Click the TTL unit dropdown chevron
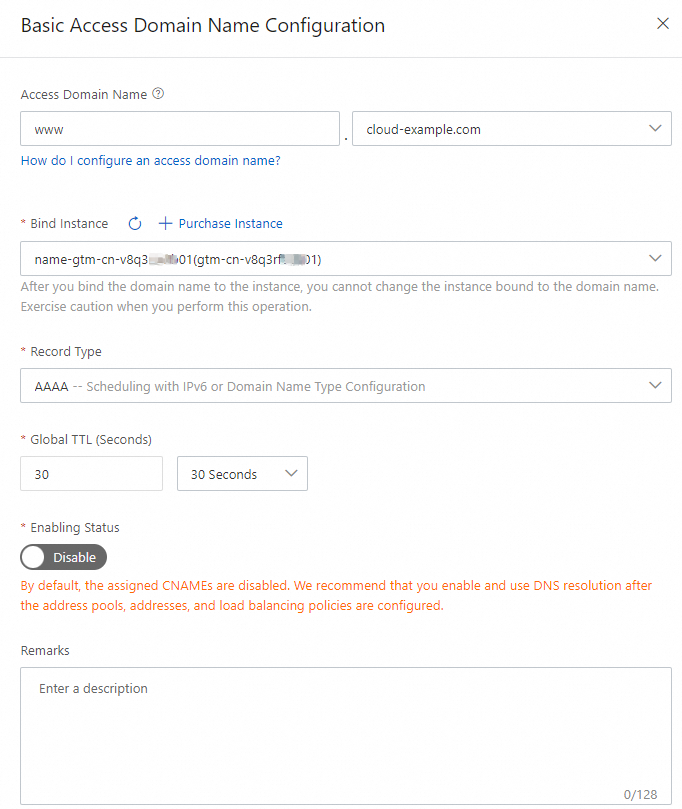The image size is (682, 809). pyautogui.click(x=293, y=473)
